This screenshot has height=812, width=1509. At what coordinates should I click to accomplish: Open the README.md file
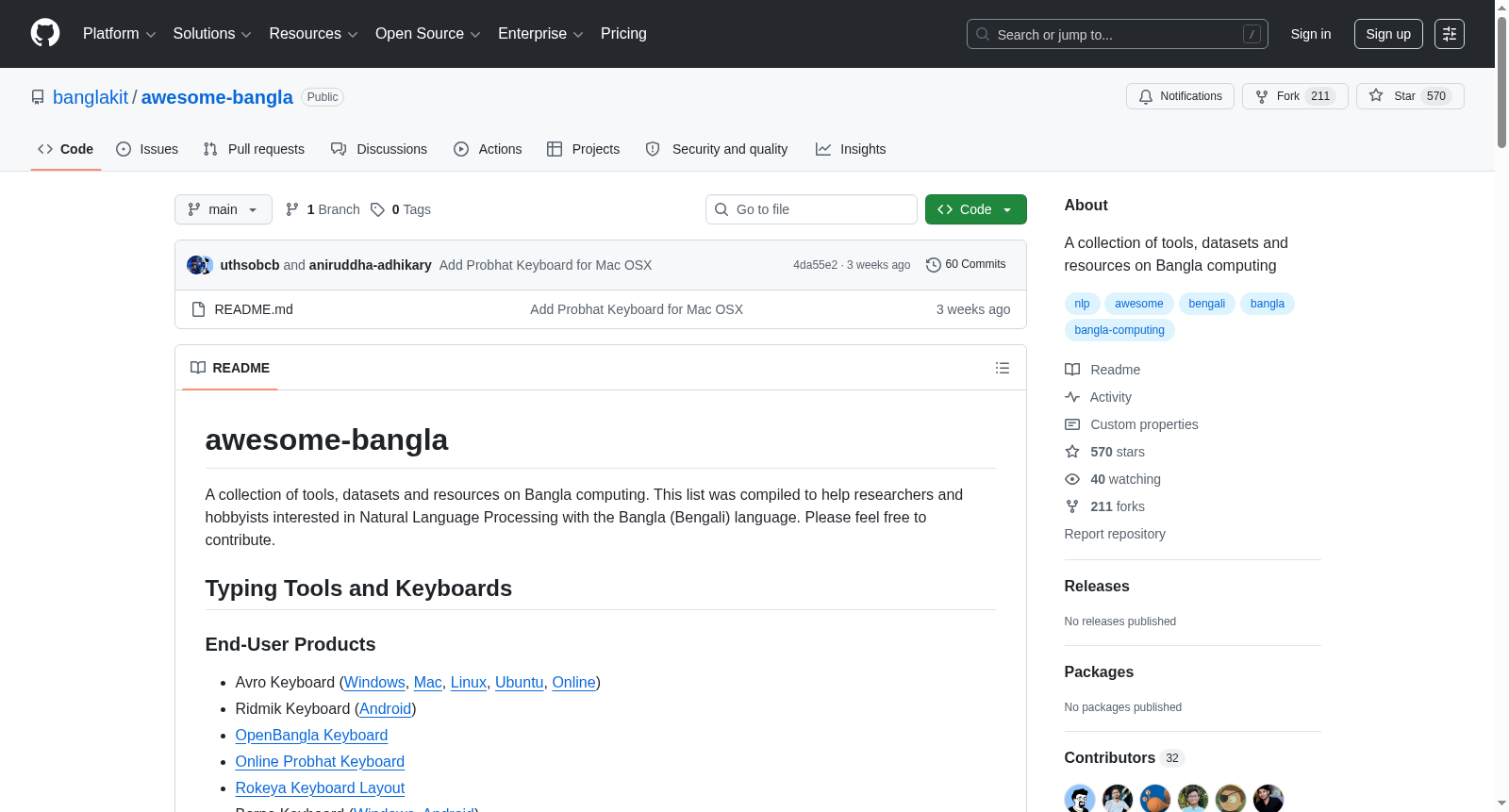click(254, 309)
